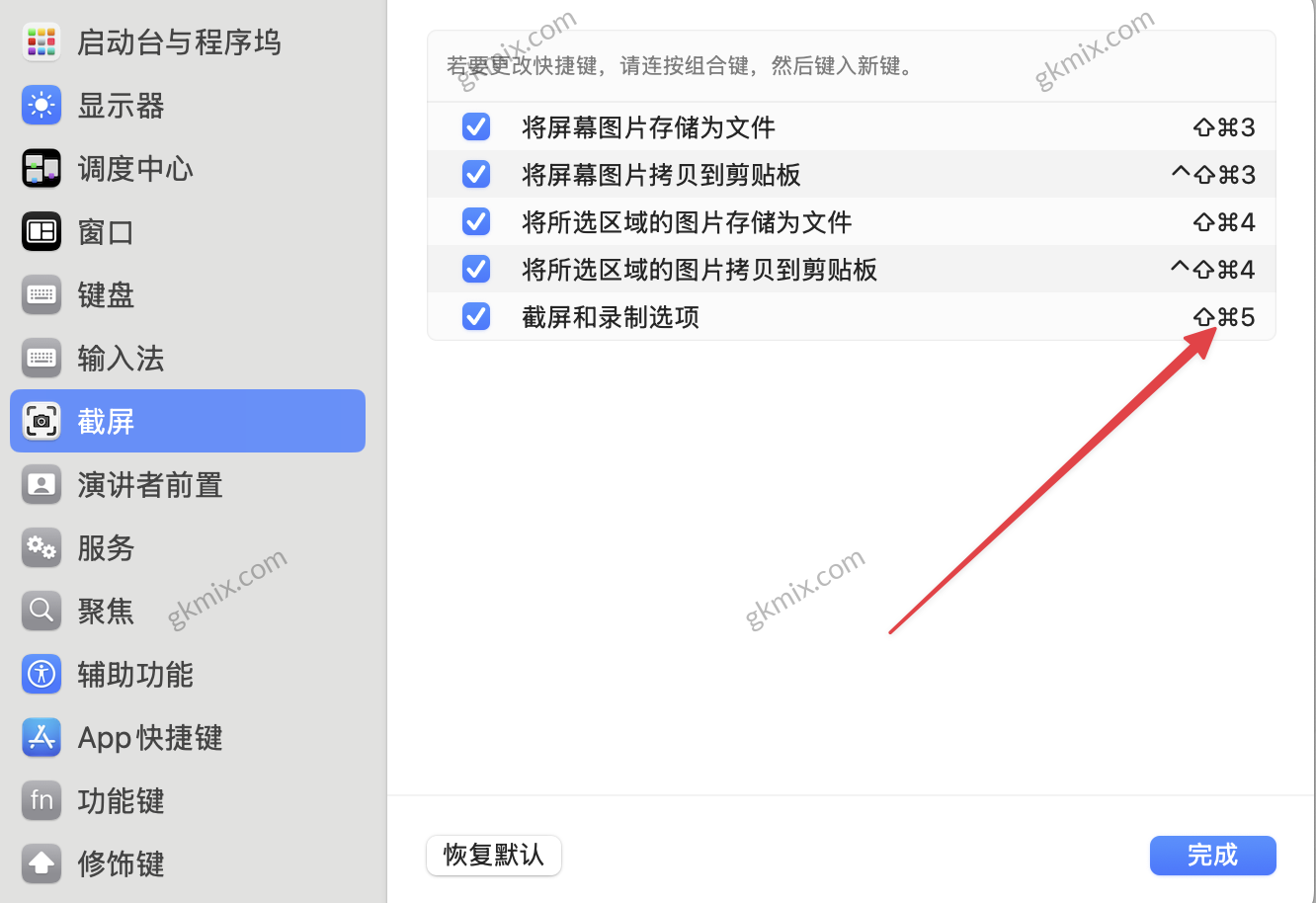
Task: Open 演讲者前置 category label
Action: click(x=150, y=485)
